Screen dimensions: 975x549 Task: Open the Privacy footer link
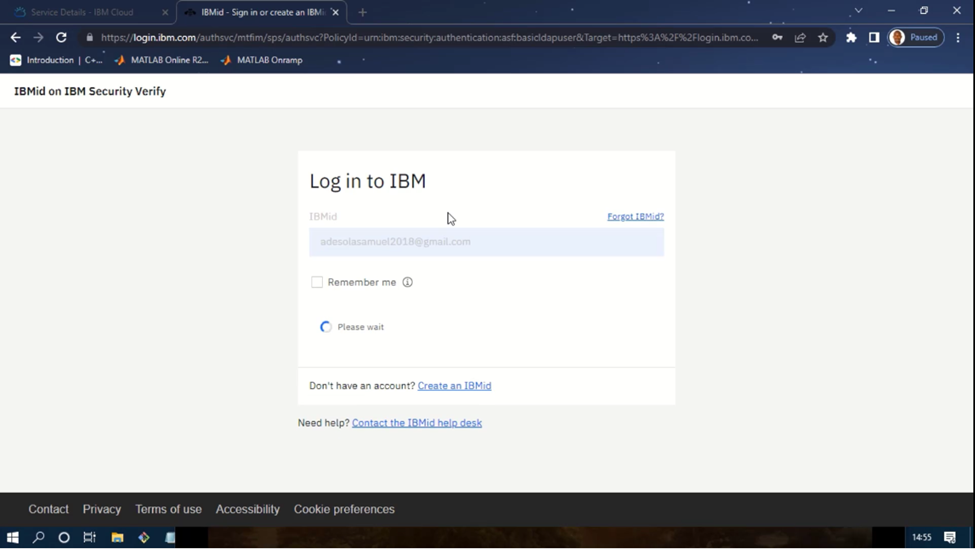pos(102,509)
